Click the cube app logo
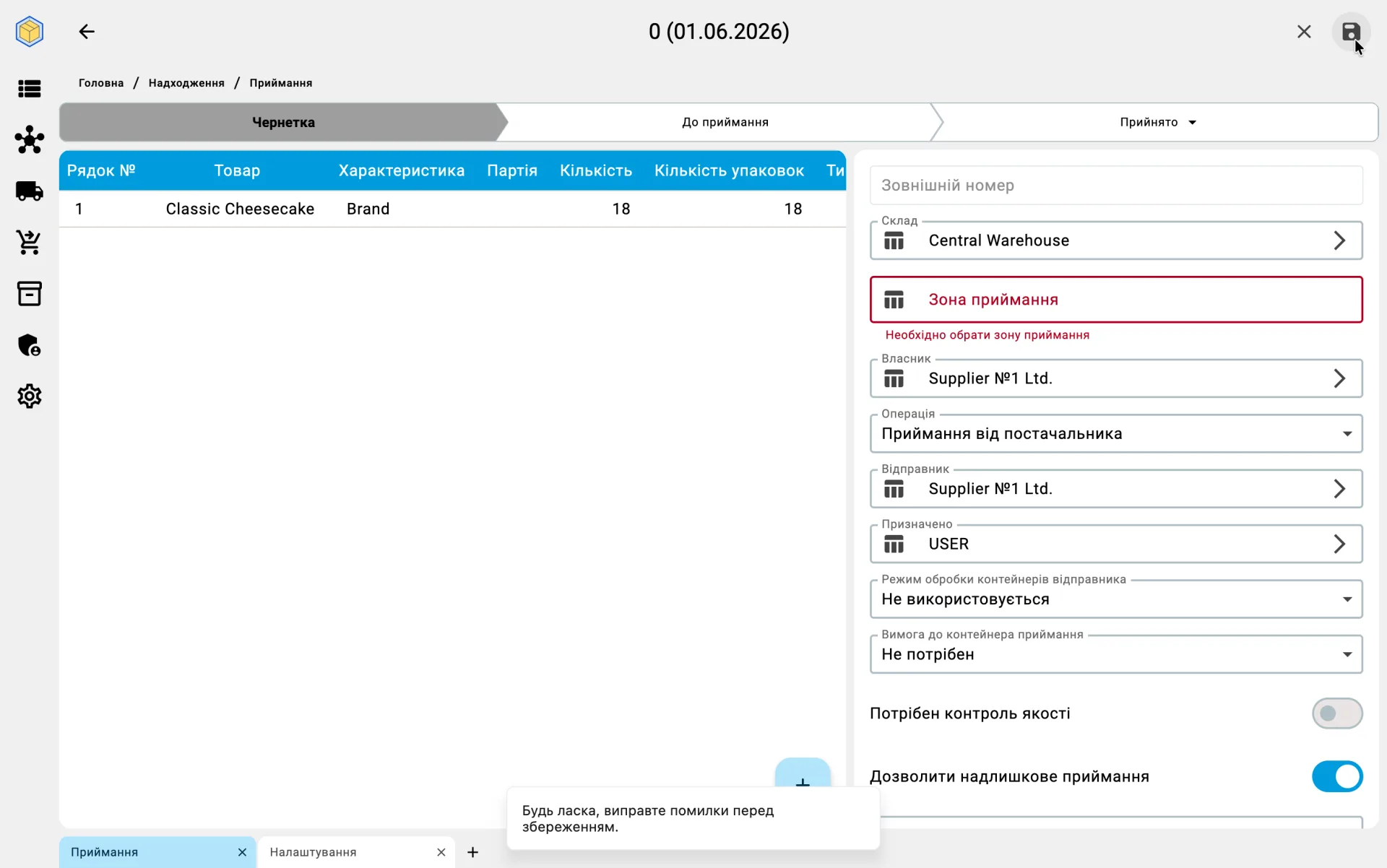 click(30, 32)
